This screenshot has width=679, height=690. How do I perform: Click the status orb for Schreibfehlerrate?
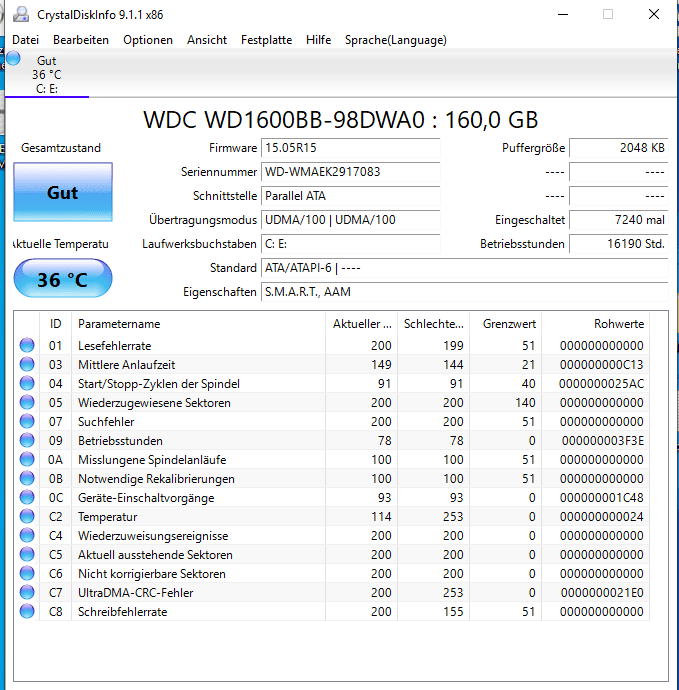[27, 611]
